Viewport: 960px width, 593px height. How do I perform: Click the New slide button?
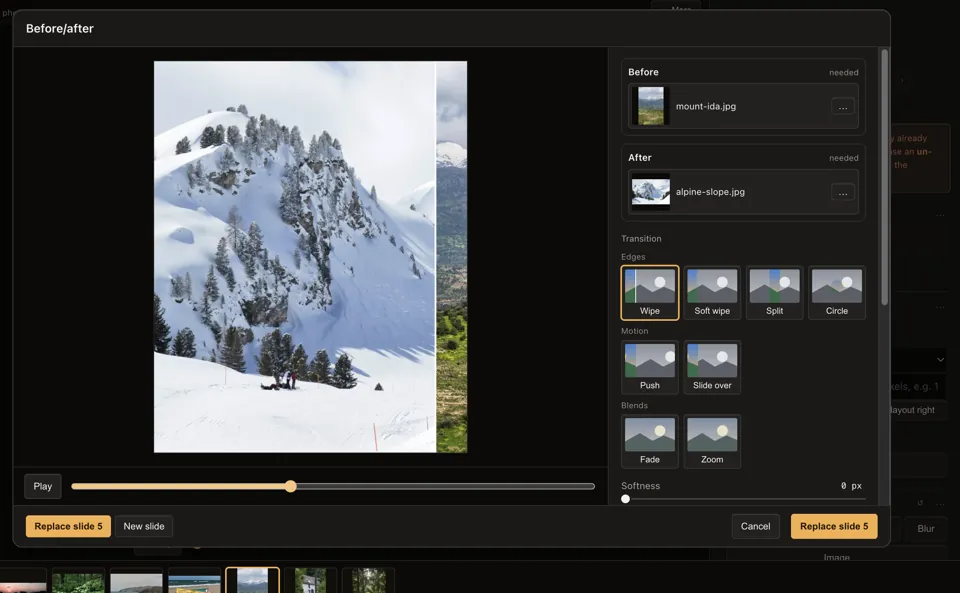[x=144, y=526]
